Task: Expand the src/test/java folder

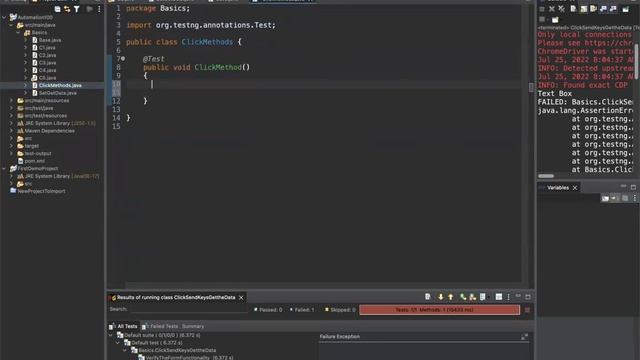Action: pyautogui.click(x=11, y=108)
